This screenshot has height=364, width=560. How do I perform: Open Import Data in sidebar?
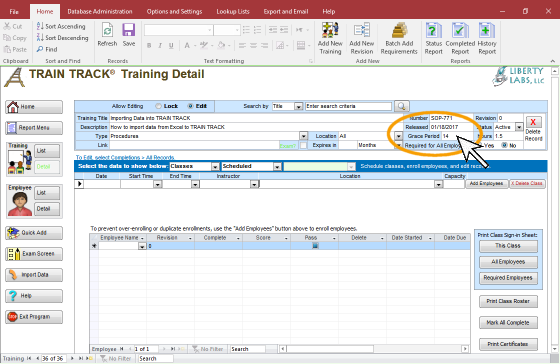click(x=34, y=275)
